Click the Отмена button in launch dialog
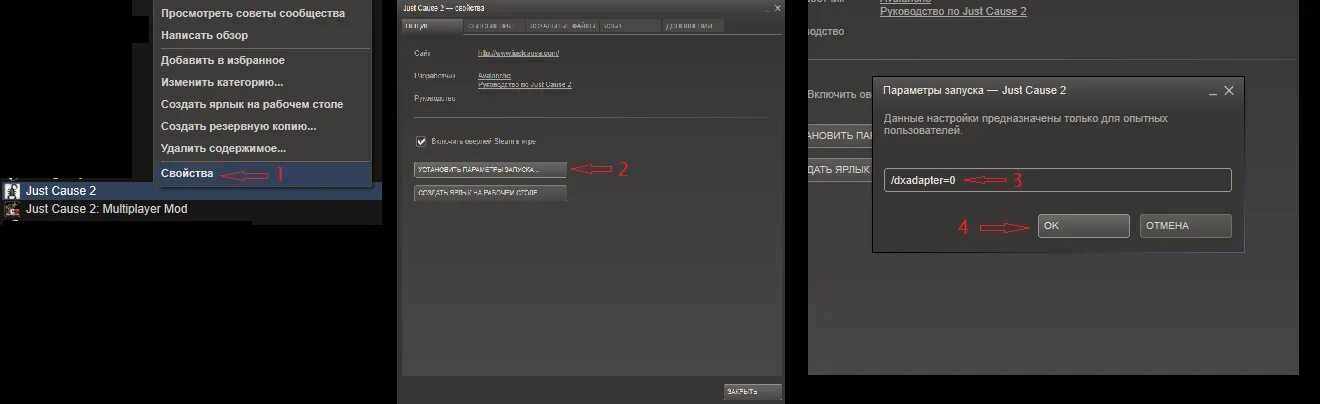The width and height of the screenshot is (1320, 404). (1185, 226)
